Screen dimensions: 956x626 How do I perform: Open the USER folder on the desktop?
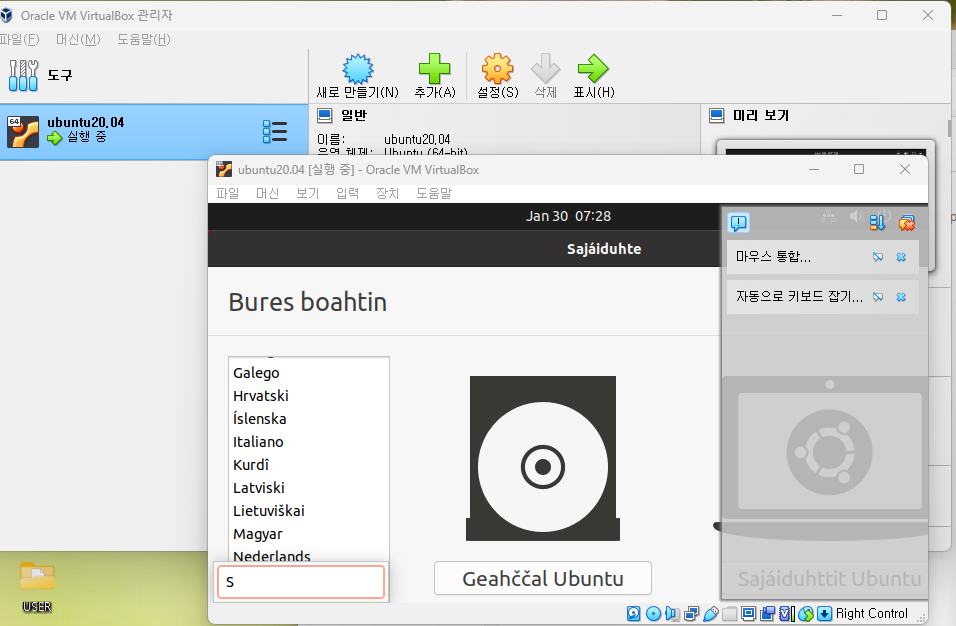click(x=37, y=587)
